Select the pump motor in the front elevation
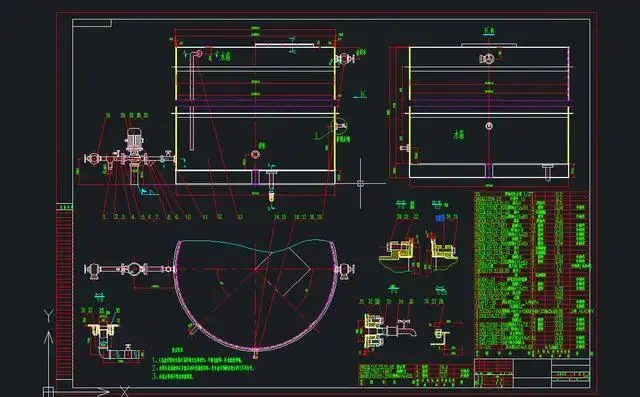This screenshot has width=640, height=397. (133, 139)
